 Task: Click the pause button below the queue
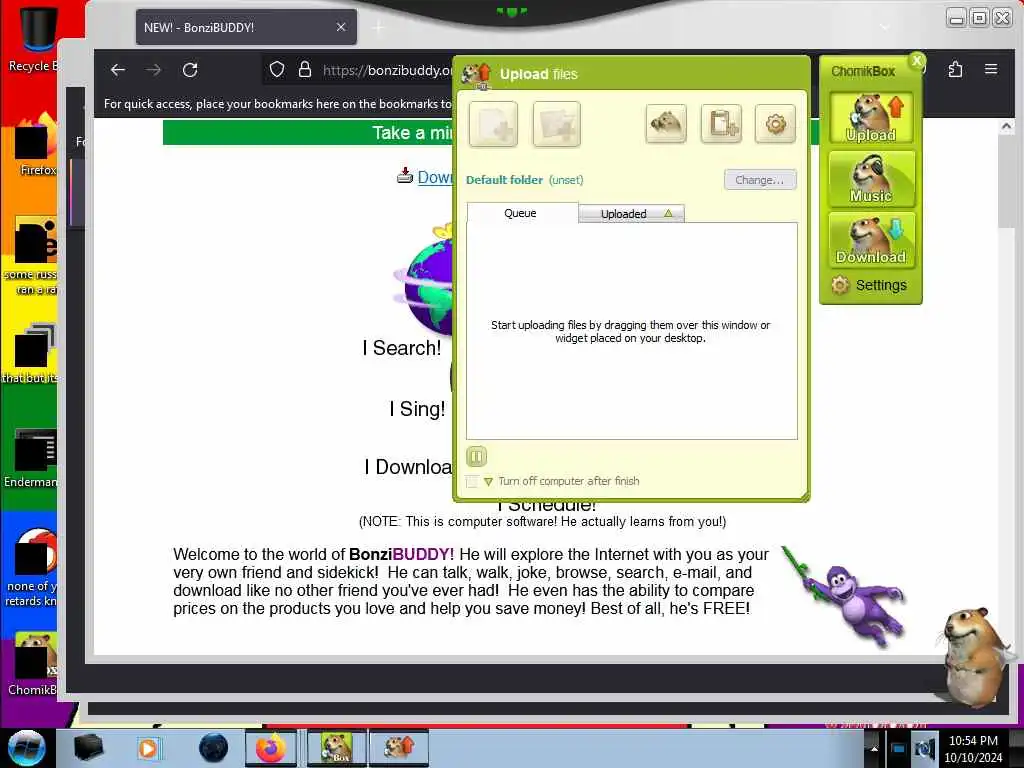477,456
